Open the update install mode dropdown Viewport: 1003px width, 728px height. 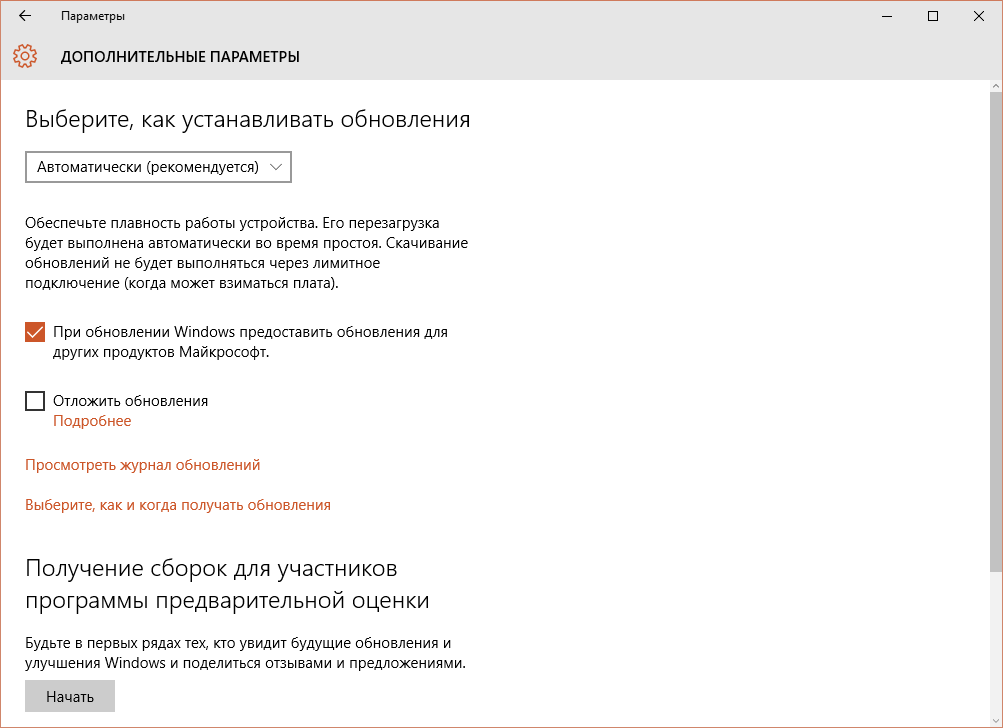click(158, 167)
